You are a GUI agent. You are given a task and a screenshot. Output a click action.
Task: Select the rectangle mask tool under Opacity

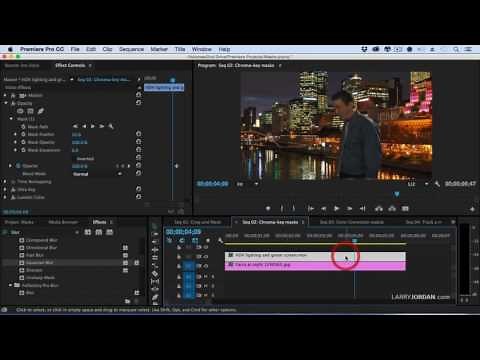[30, 111]
